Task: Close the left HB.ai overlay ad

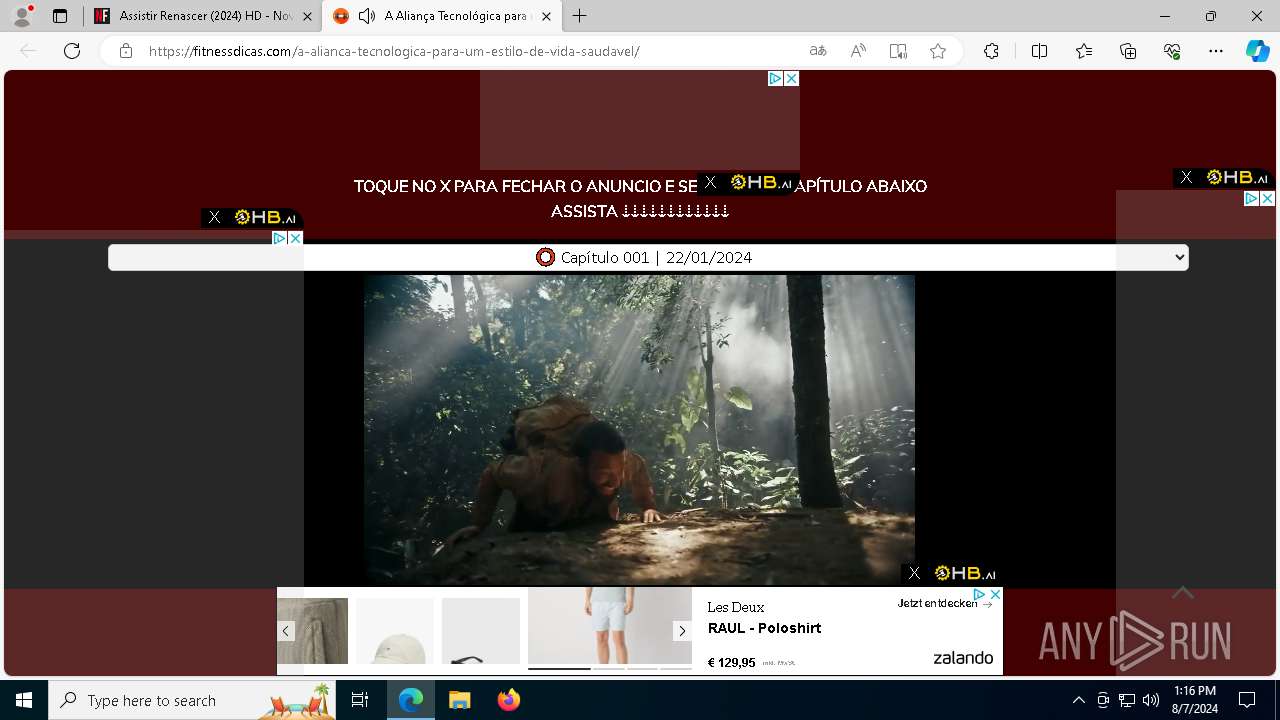Action: click(x=214, y=217)
